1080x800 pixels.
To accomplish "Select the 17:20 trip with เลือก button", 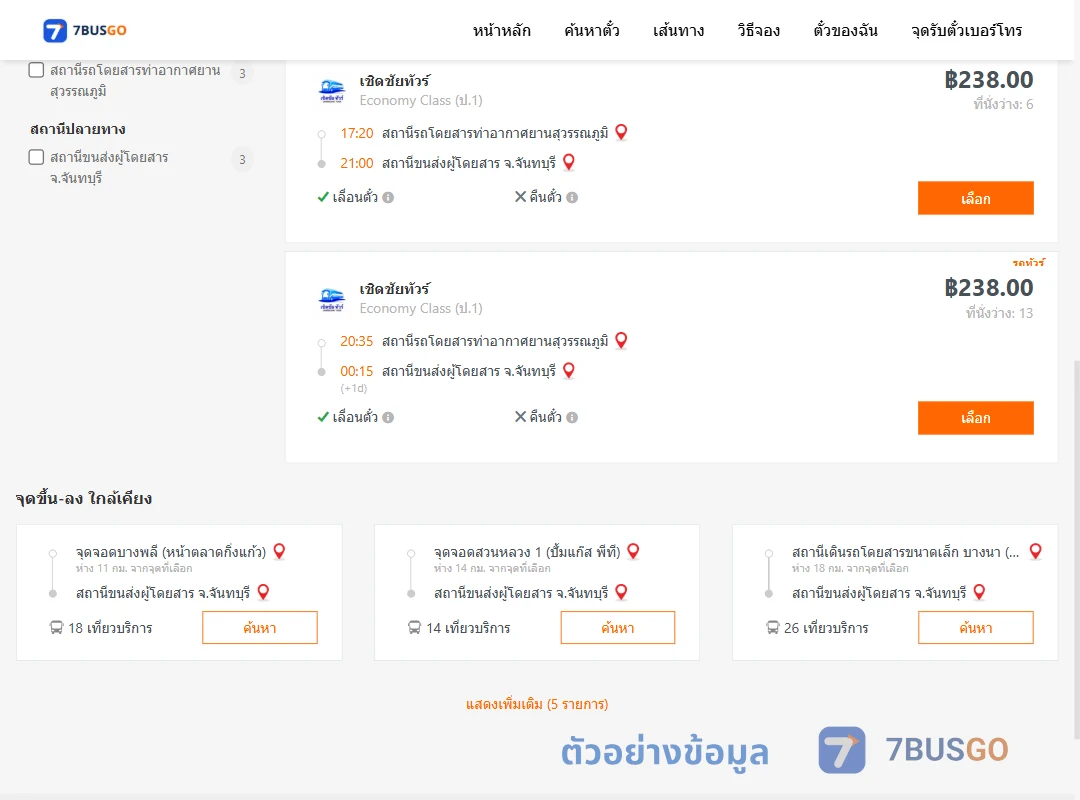I will [975, 198].
